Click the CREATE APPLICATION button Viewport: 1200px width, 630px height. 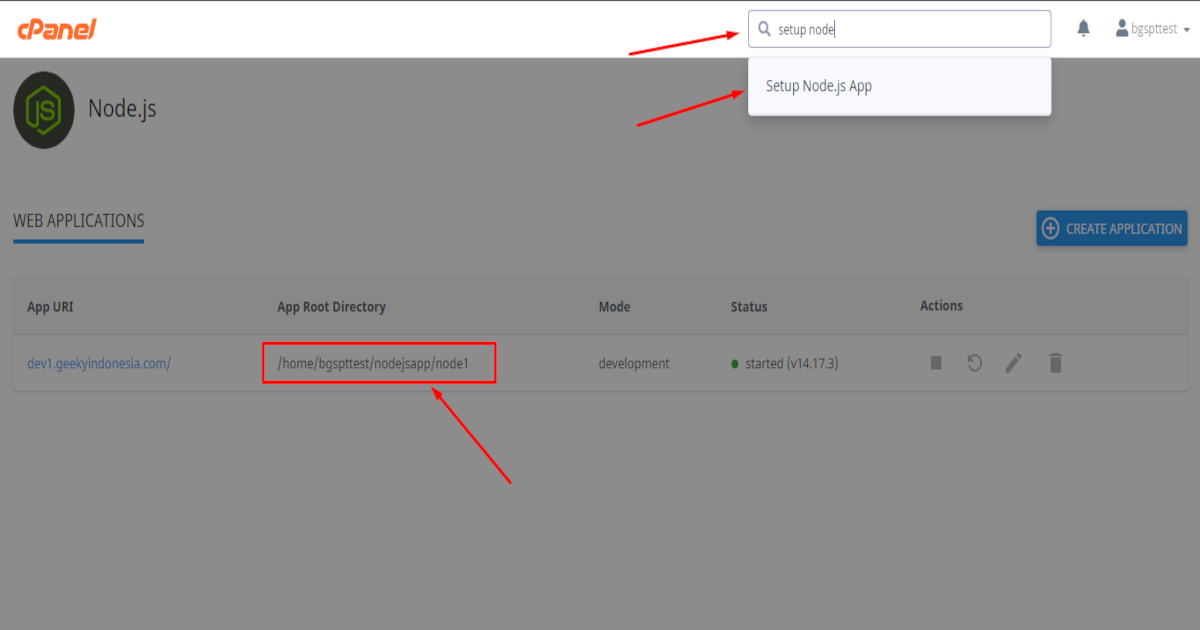(1111, 228)
